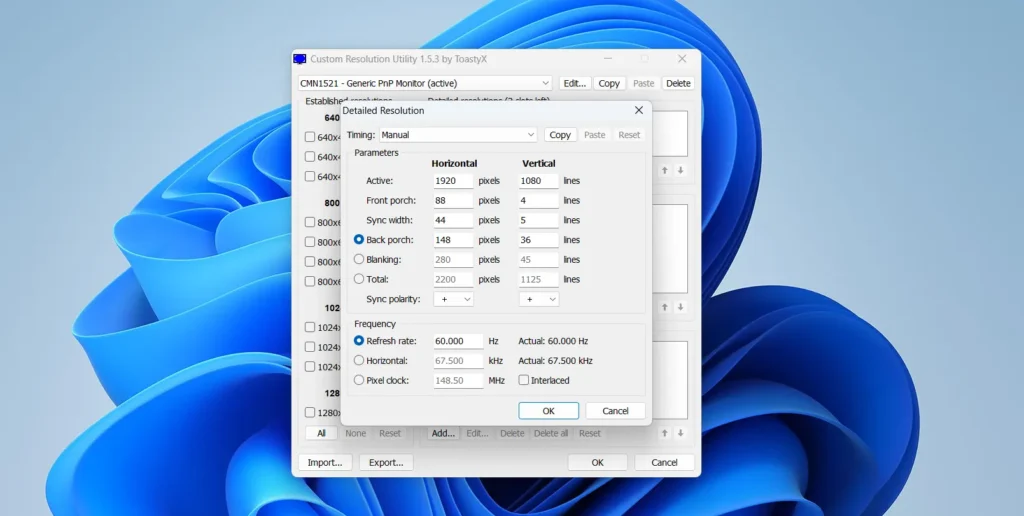Click horizontal Active field showing 1920

tap(453, 181)
